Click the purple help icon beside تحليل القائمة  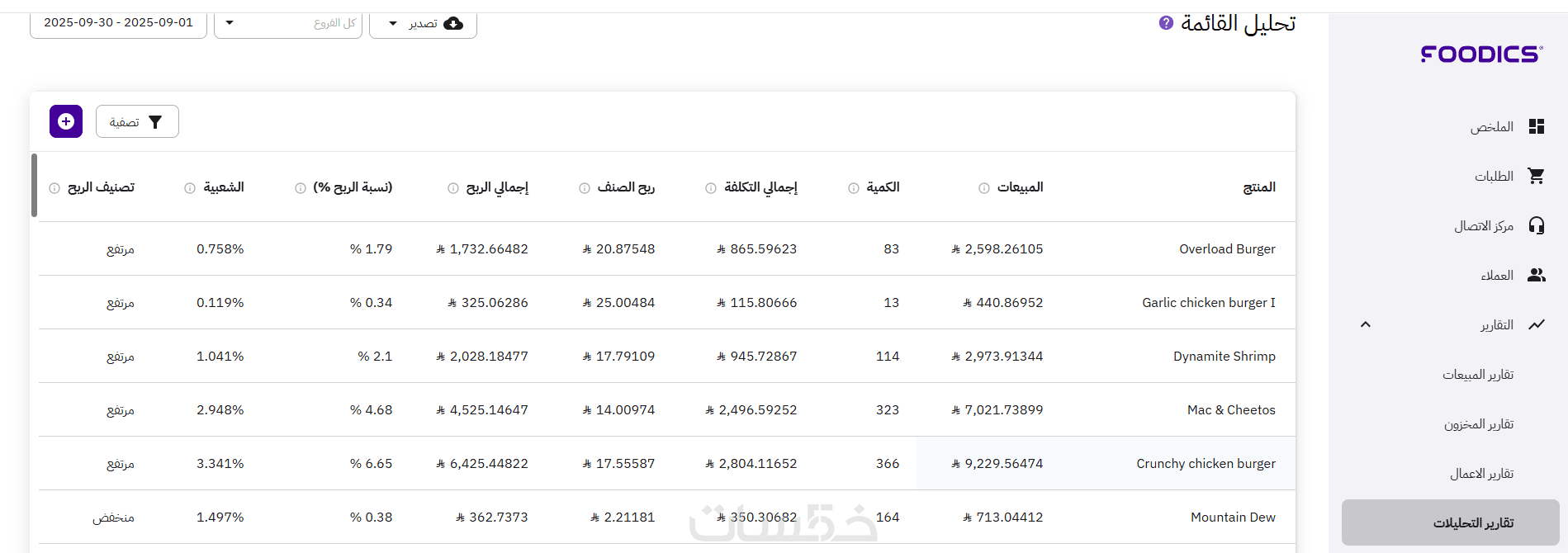pyautogui.click(x=1166, y=23)
